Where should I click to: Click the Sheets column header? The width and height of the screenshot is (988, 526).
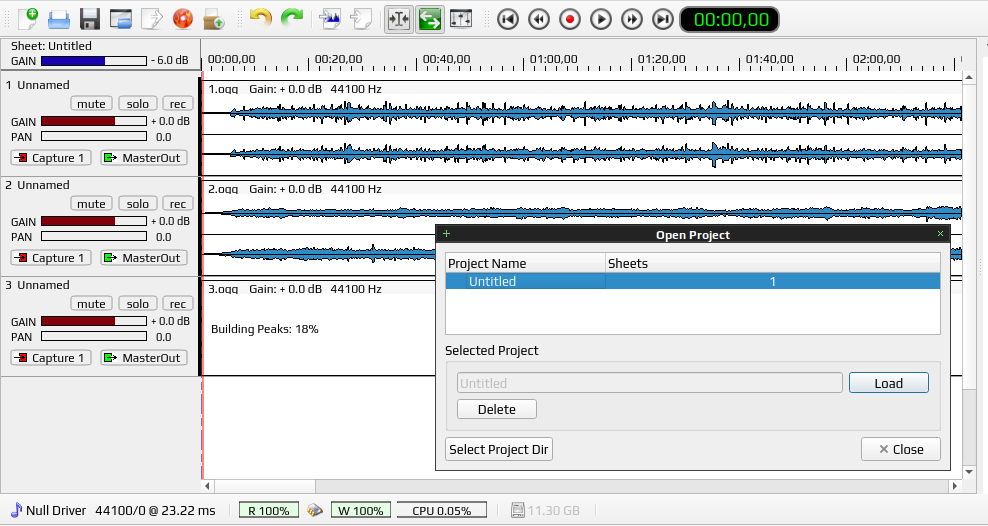tap(773, 263)
